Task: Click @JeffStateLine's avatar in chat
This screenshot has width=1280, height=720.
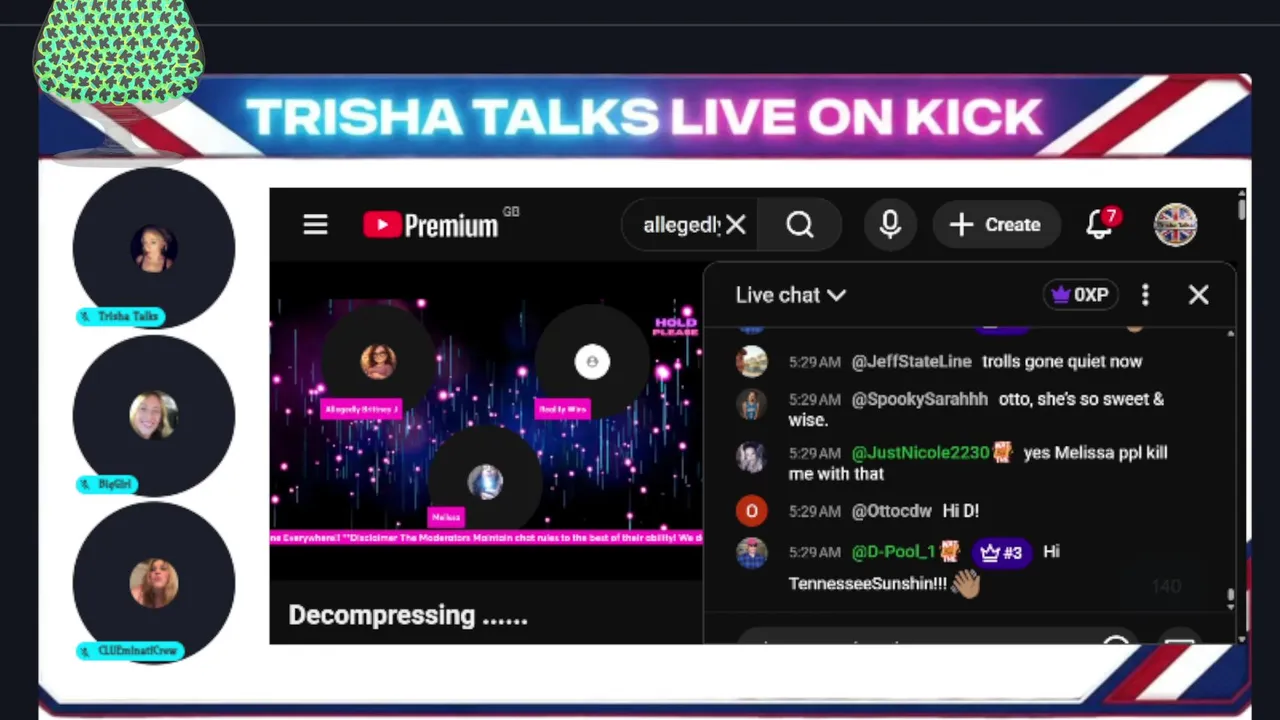Action: point(751,362)
